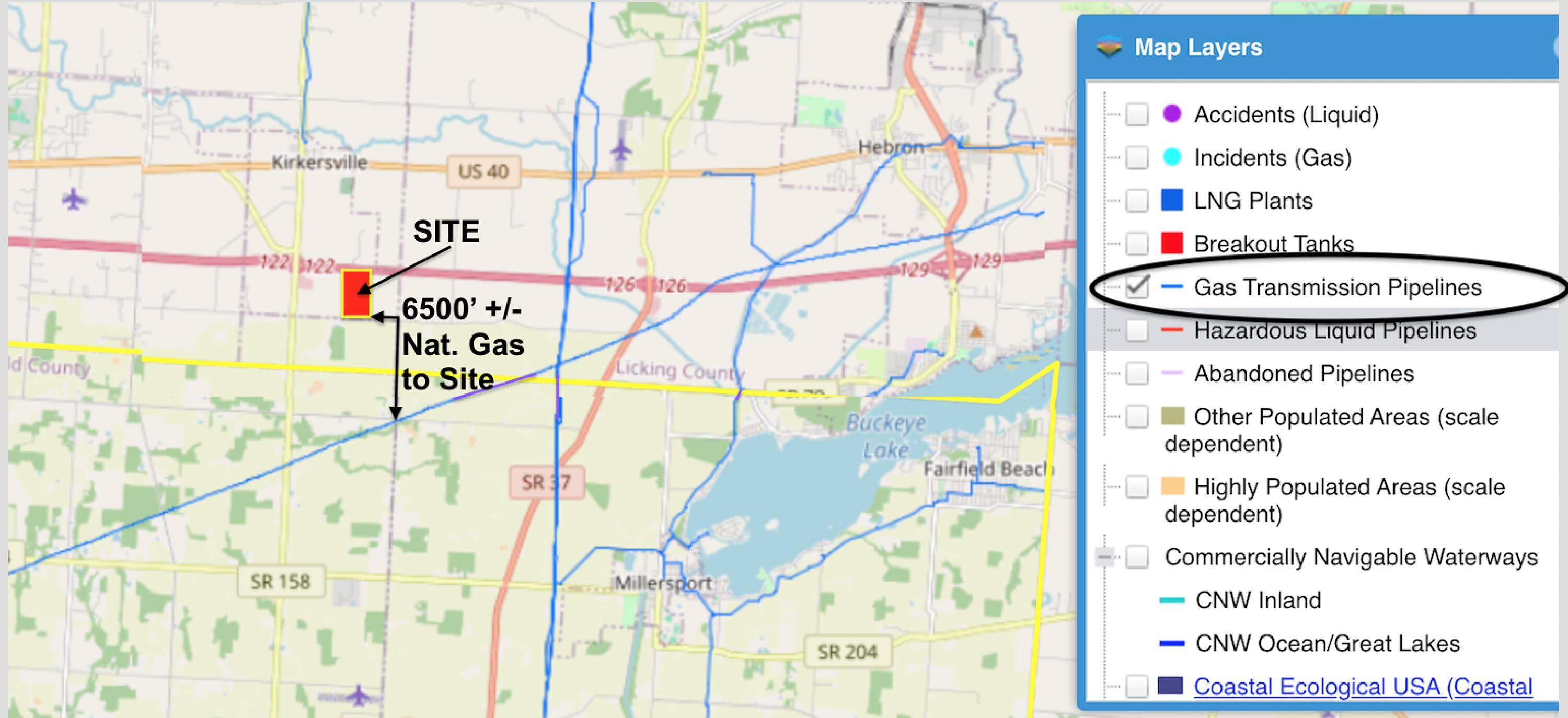Tick the Highly Populated Areas checkbox
Screen dimensions: 1568x718
click(x=1136, y=487)
